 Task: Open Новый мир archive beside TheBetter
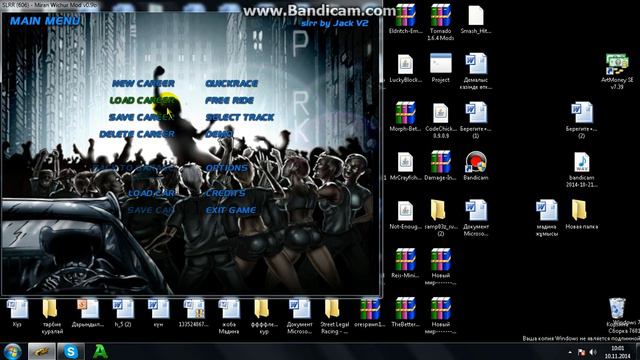point(440,309)
